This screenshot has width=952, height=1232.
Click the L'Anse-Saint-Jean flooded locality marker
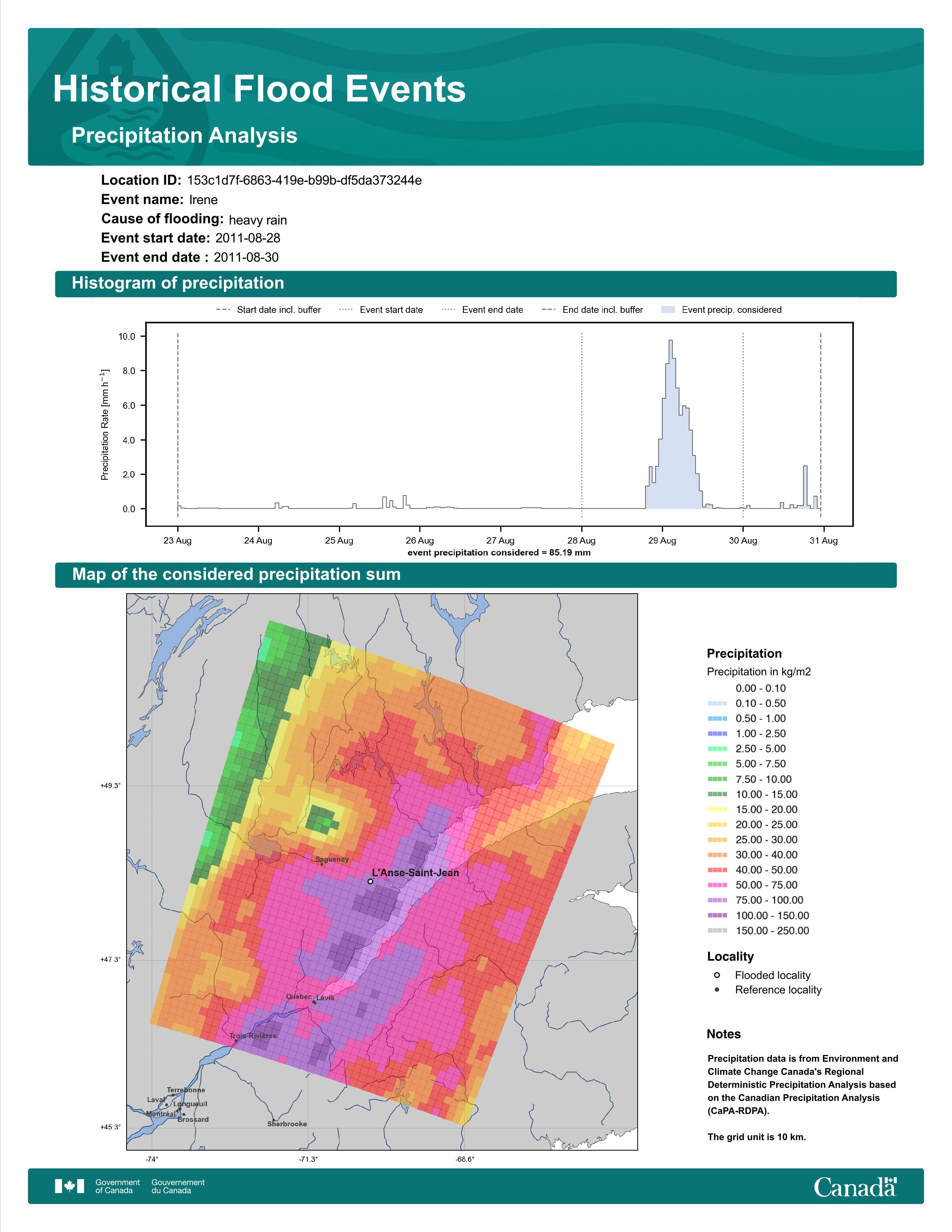tap(370, 882)
